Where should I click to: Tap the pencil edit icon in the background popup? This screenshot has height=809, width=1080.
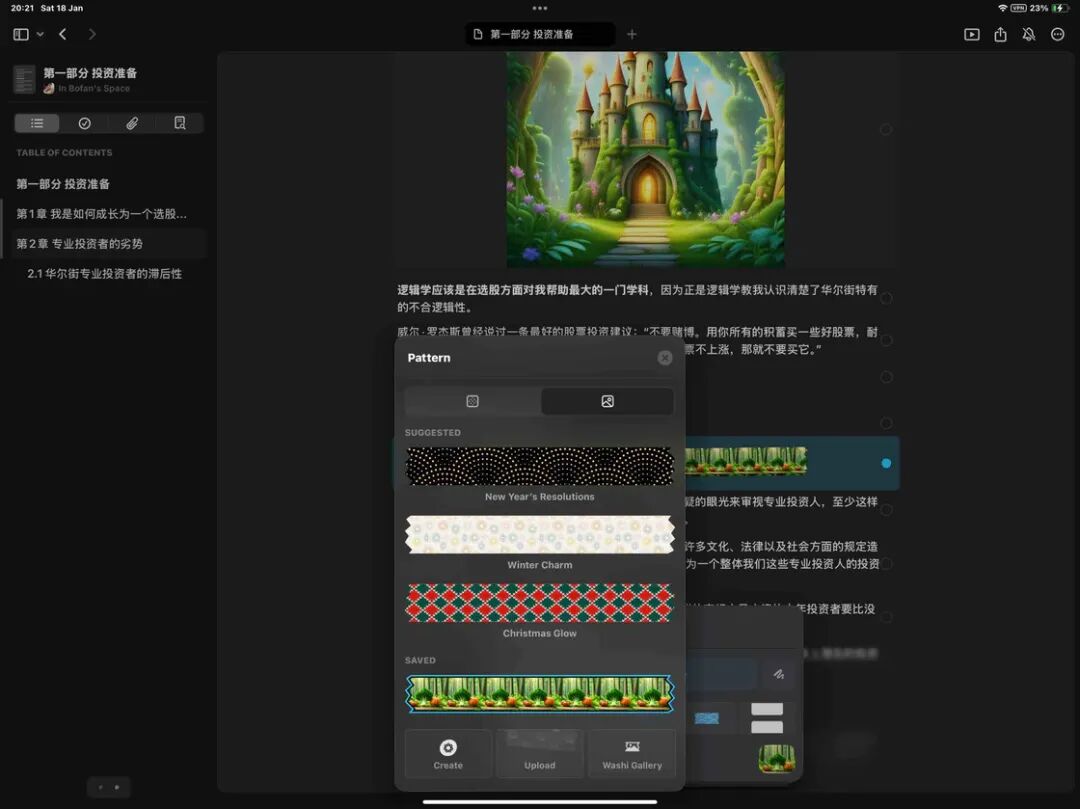pyautogui.click(x=778, y=674)
